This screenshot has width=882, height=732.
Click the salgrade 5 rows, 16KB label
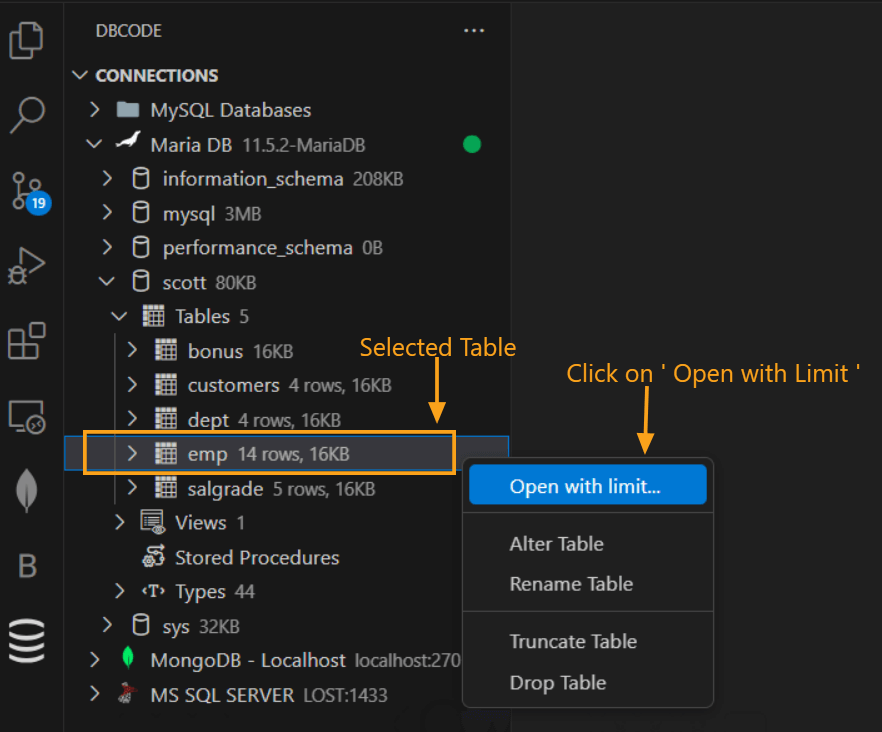(x=281, y=489)
